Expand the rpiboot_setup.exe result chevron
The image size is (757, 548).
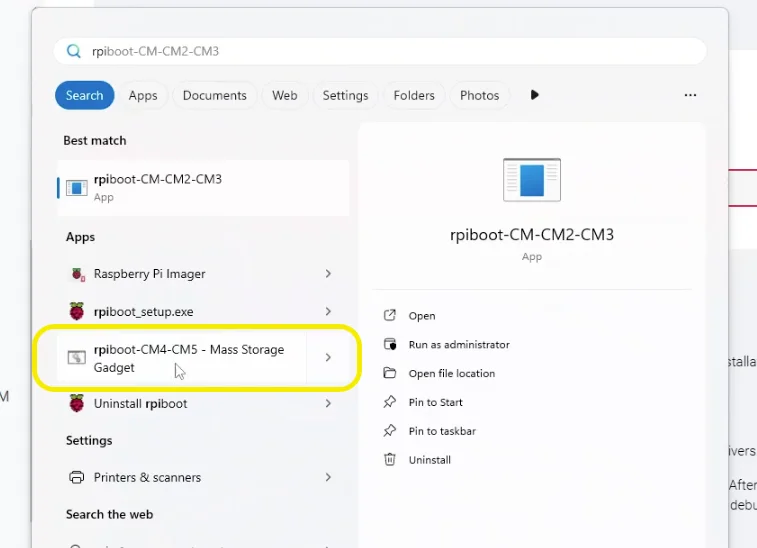[328, 312]
